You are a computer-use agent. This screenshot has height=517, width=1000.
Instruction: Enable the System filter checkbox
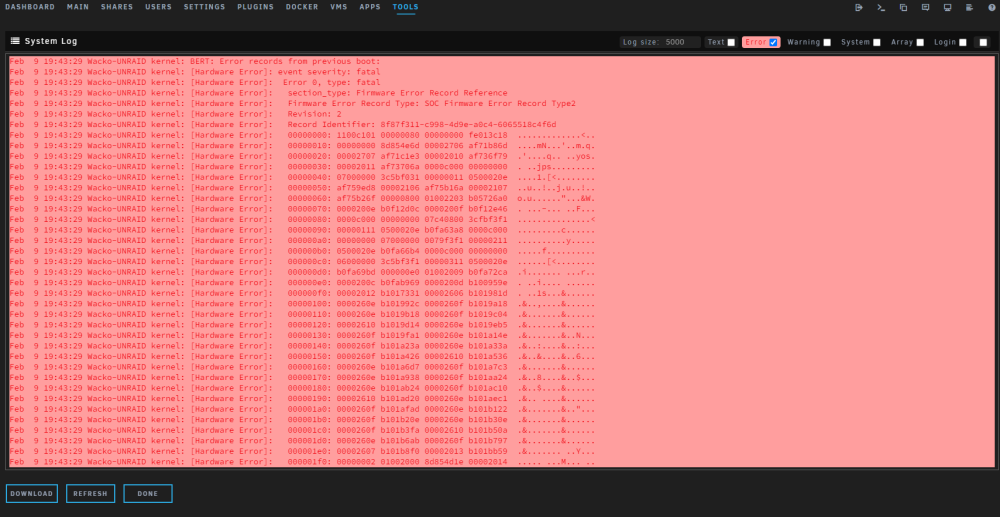click(877, 43)
